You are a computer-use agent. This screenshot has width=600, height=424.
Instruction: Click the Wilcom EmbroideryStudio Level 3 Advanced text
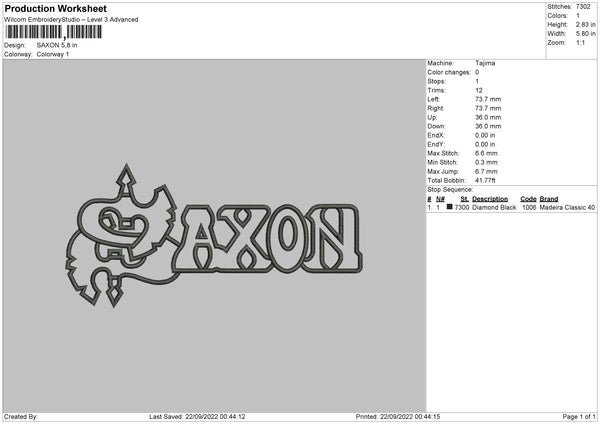pyautogui.click(x=71, y=20)
